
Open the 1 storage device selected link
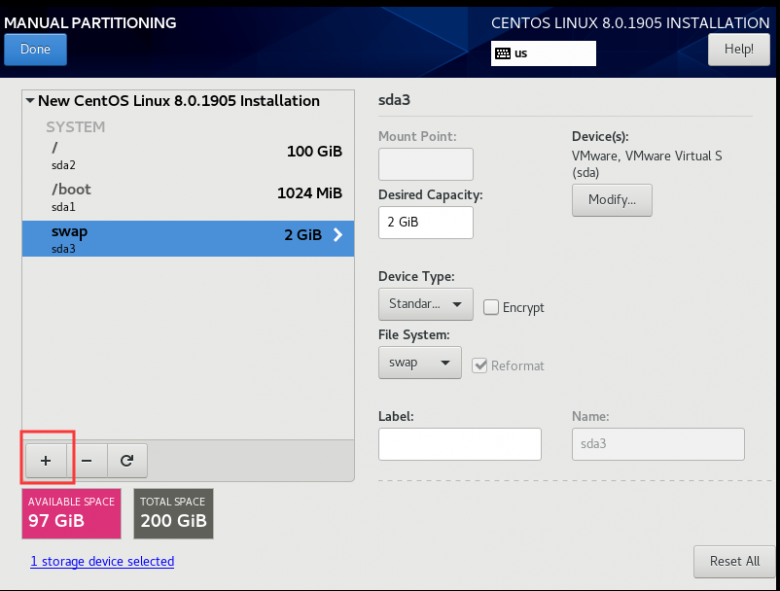pos(102,561)
